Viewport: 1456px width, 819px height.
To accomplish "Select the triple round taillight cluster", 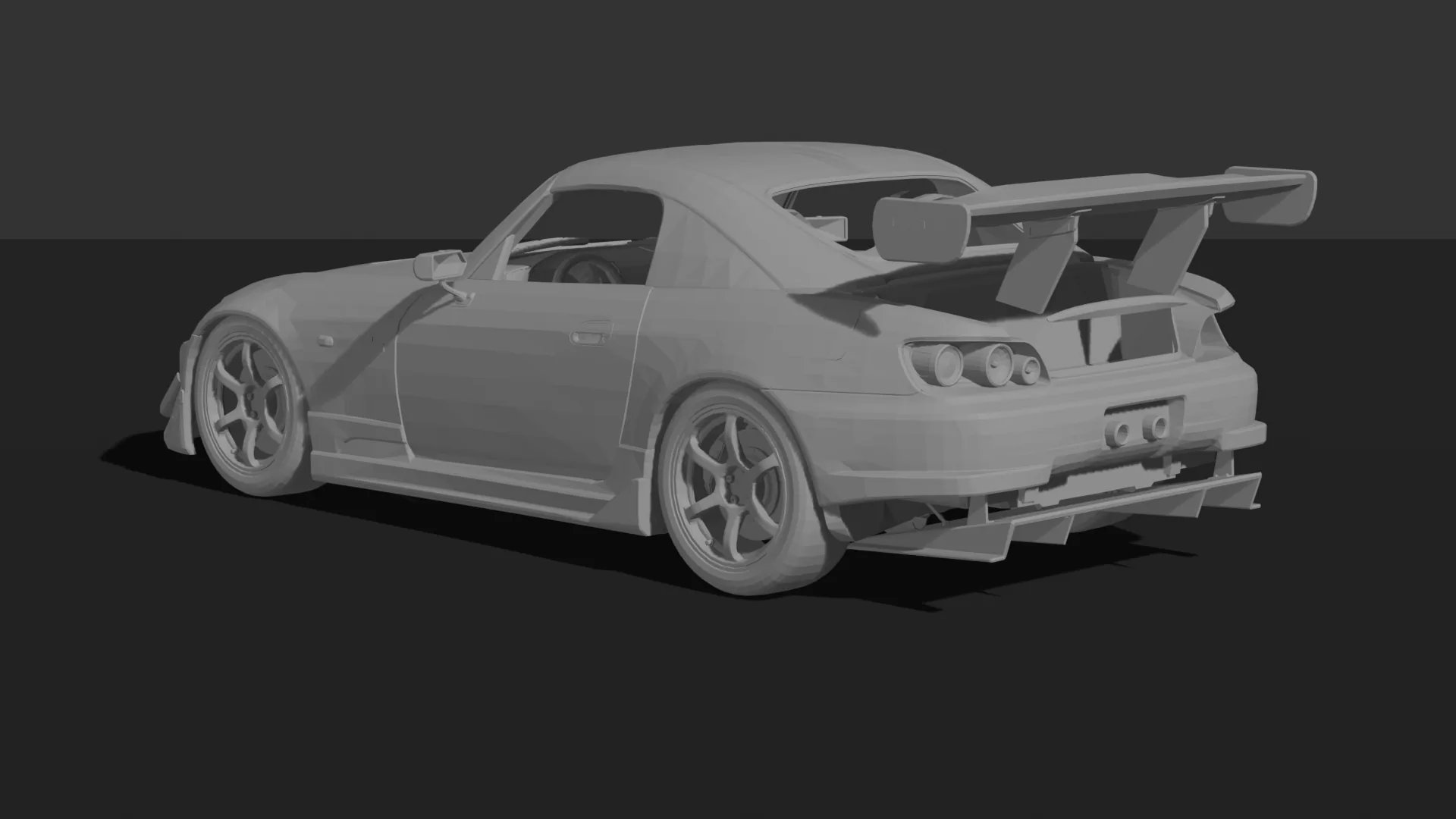I will 977,365.
